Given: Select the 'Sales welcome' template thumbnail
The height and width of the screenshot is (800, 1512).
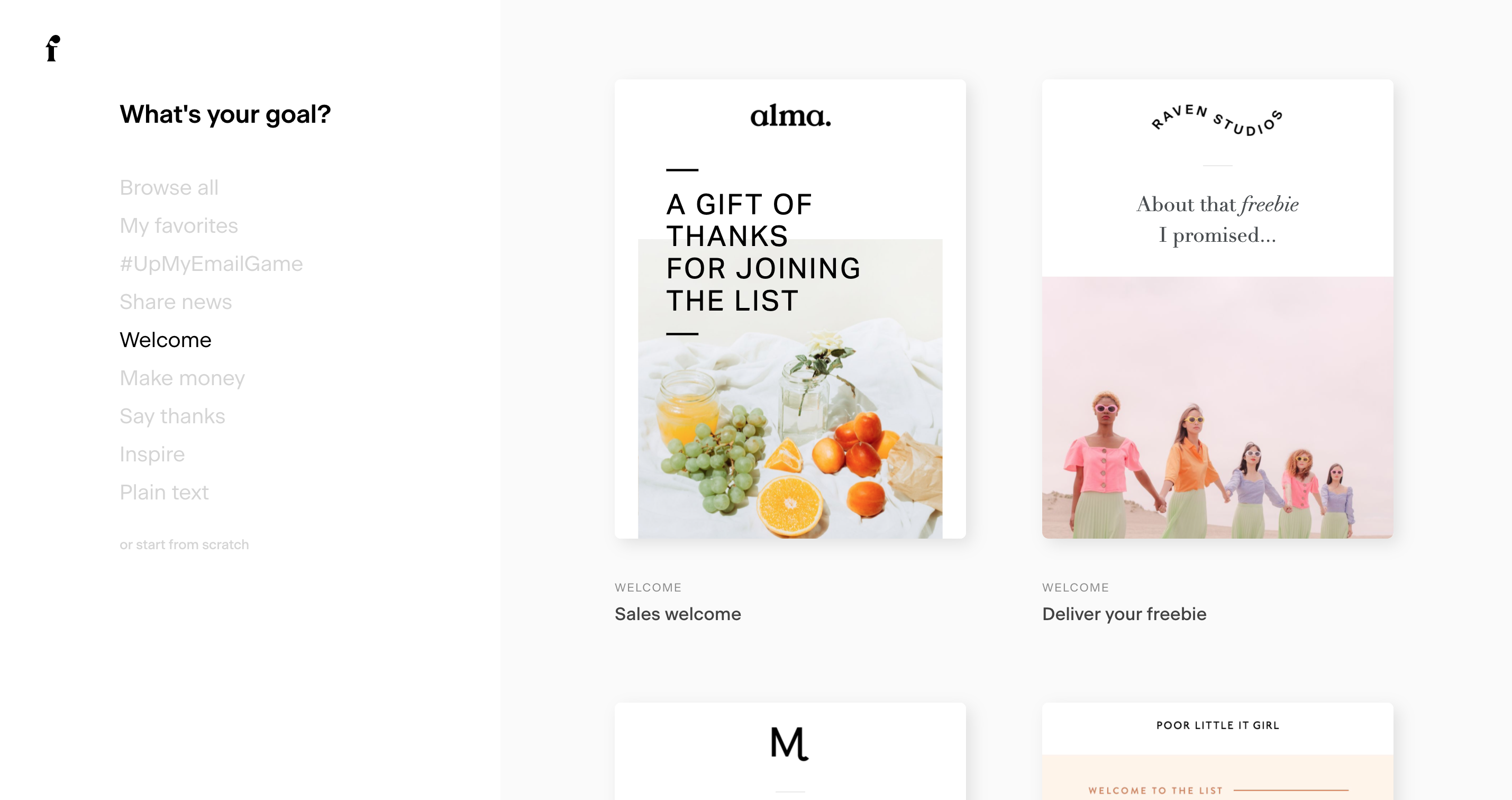Looking at the screenshot, I should pyautogui.click(x=789, y=310).
